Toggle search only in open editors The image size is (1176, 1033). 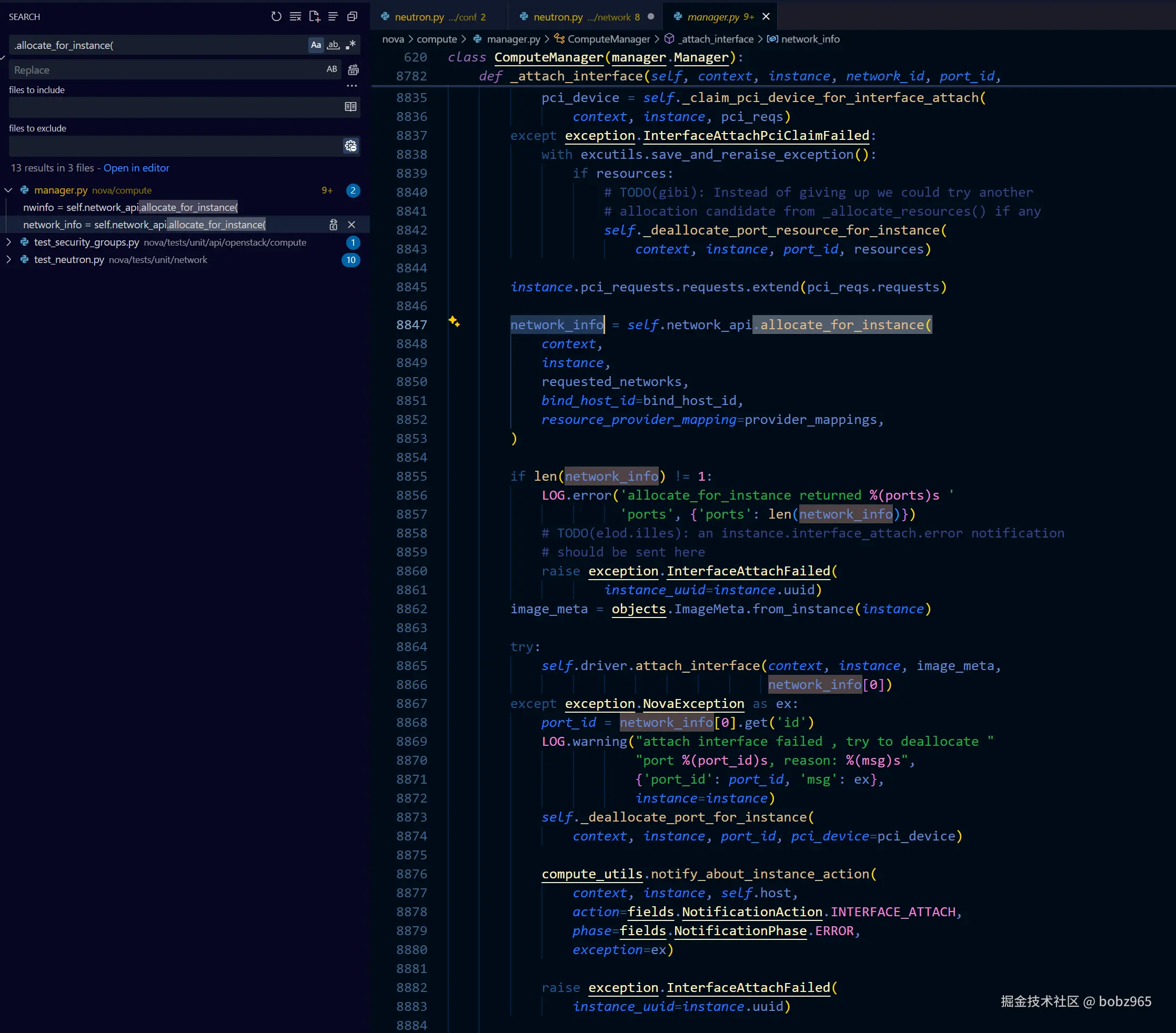(350, 106)
